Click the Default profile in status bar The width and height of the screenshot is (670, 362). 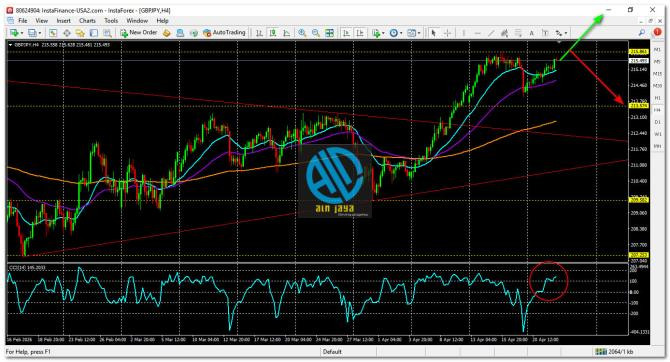pyautogui.click(x=332, y=352)
